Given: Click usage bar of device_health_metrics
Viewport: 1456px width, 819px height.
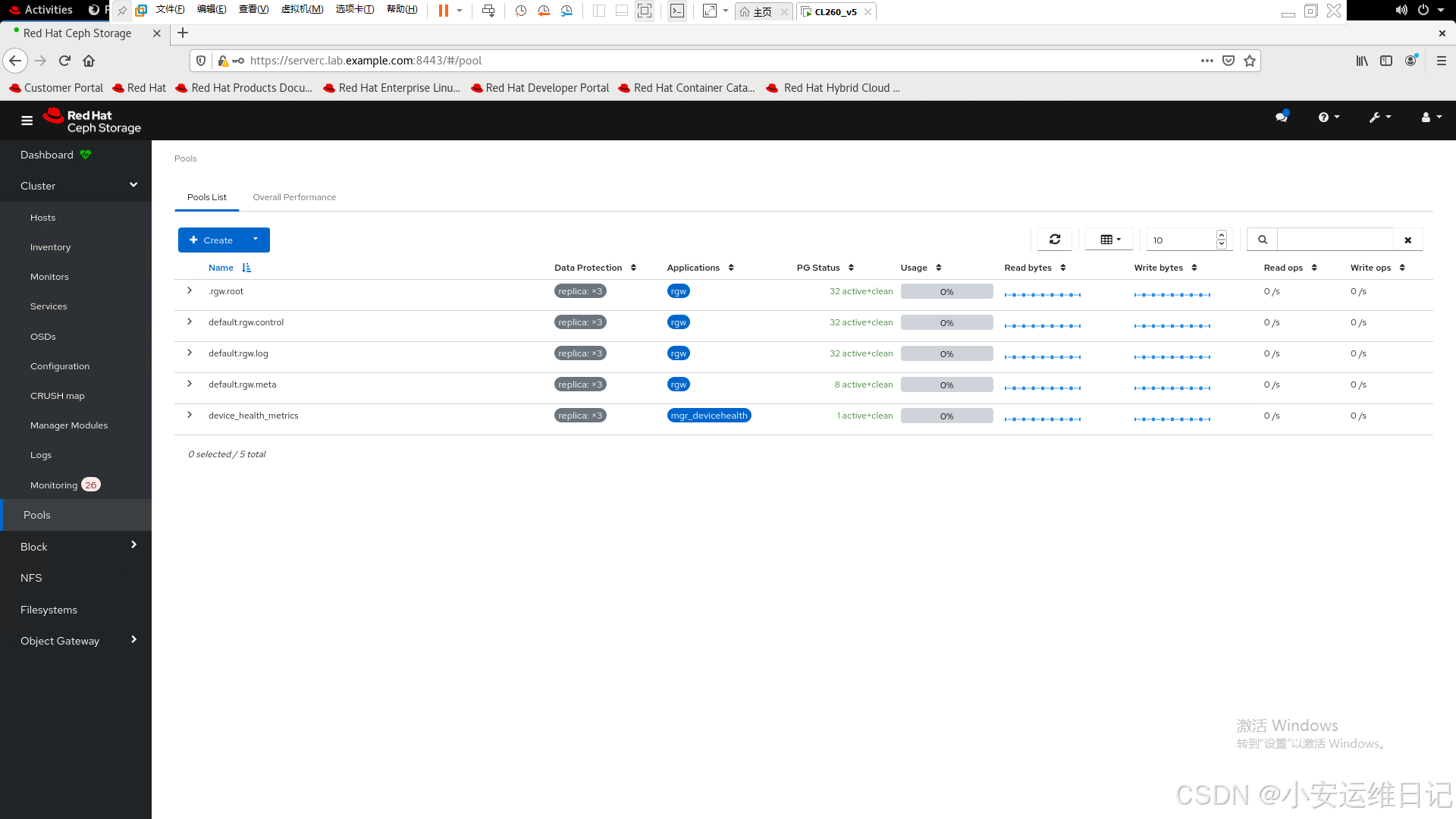Looking at the screenshot, I should [947, 416].
